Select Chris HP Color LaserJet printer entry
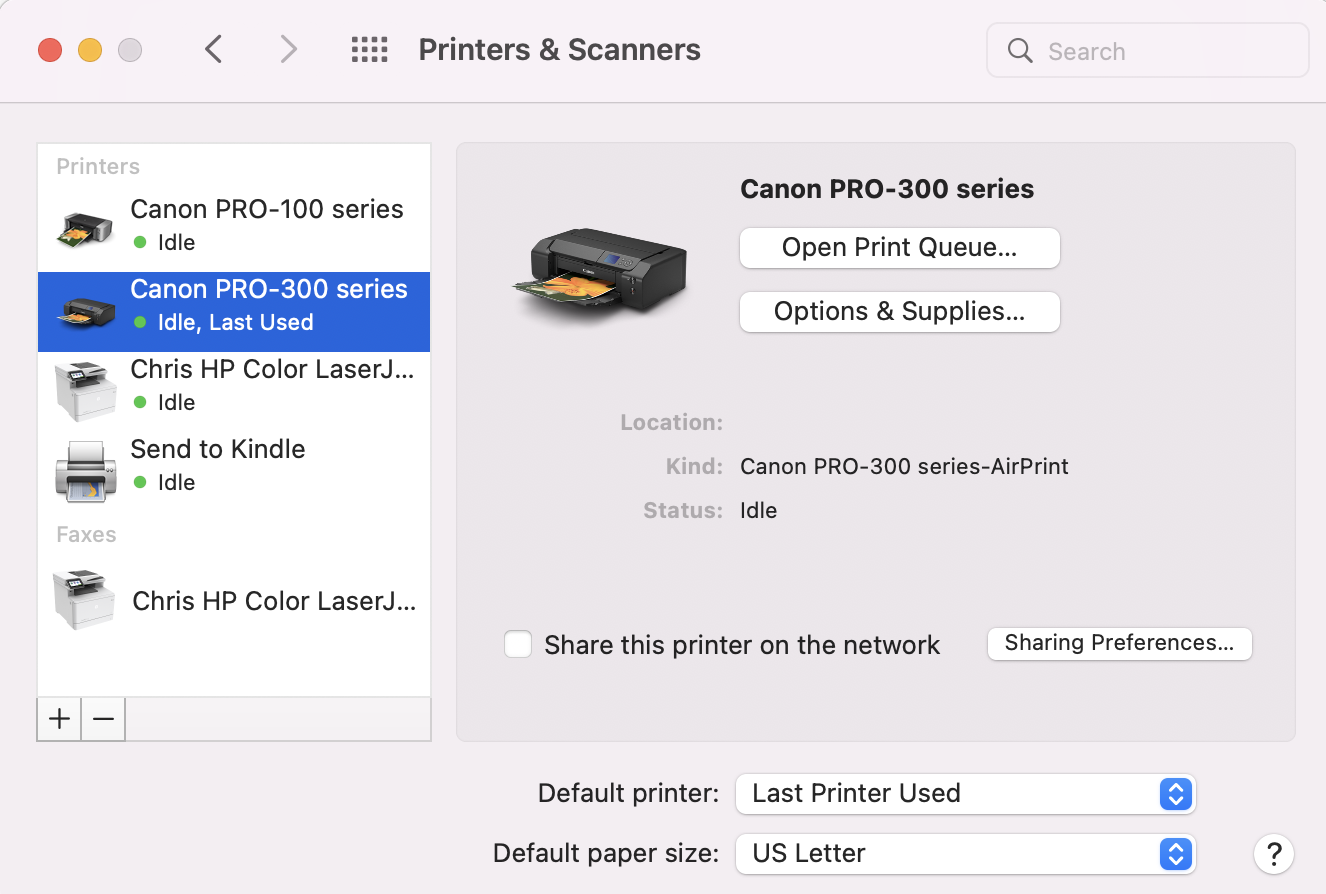This screenshot has height=894, width=1326. (x=272, y=384)
